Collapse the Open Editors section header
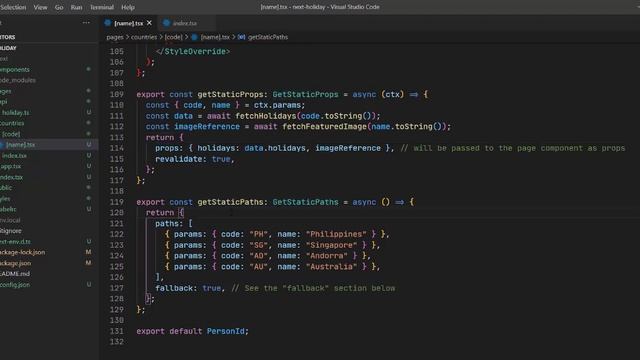This screenshot has width=640, height=360. coord(8,37)
